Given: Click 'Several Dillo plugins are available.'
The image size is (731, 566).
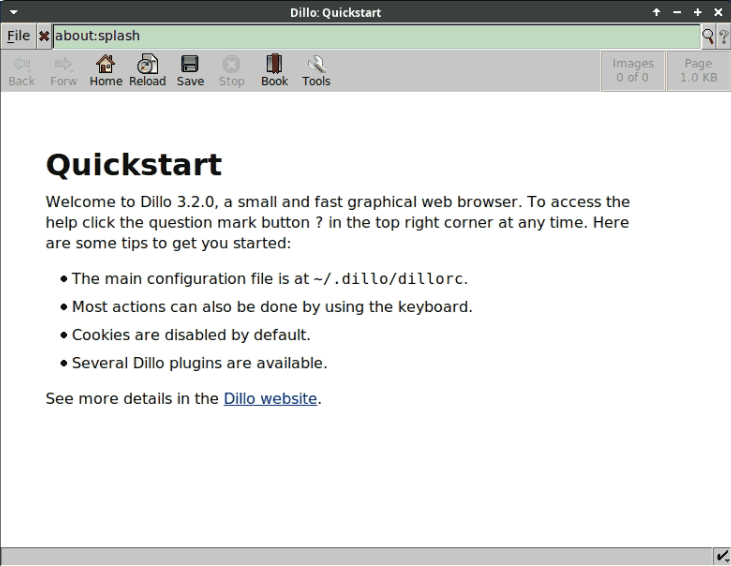Looking at the screenshot, I should [x=200, y=363].
